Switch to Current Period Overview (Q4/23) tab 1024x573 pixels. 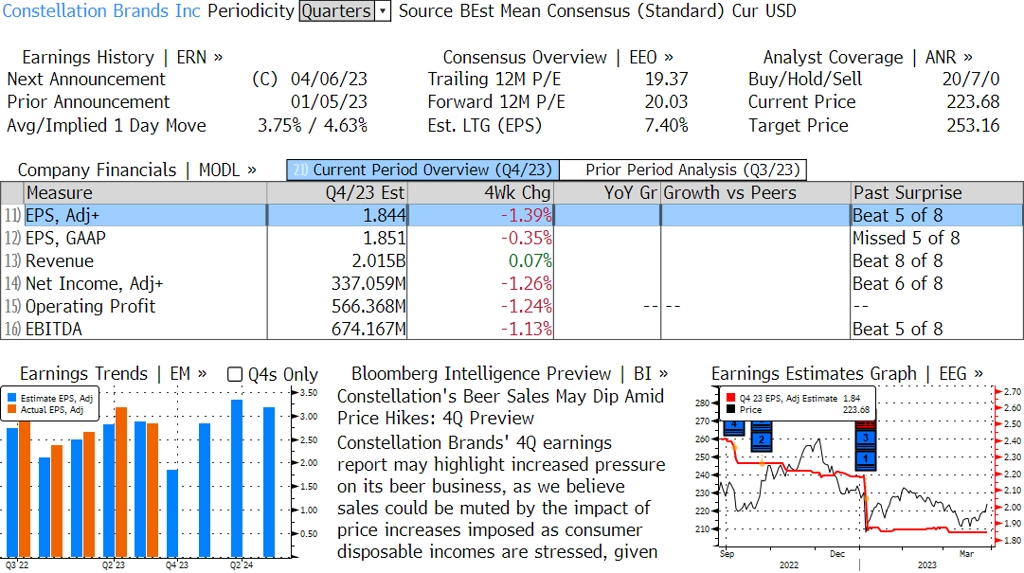point(423,170)
